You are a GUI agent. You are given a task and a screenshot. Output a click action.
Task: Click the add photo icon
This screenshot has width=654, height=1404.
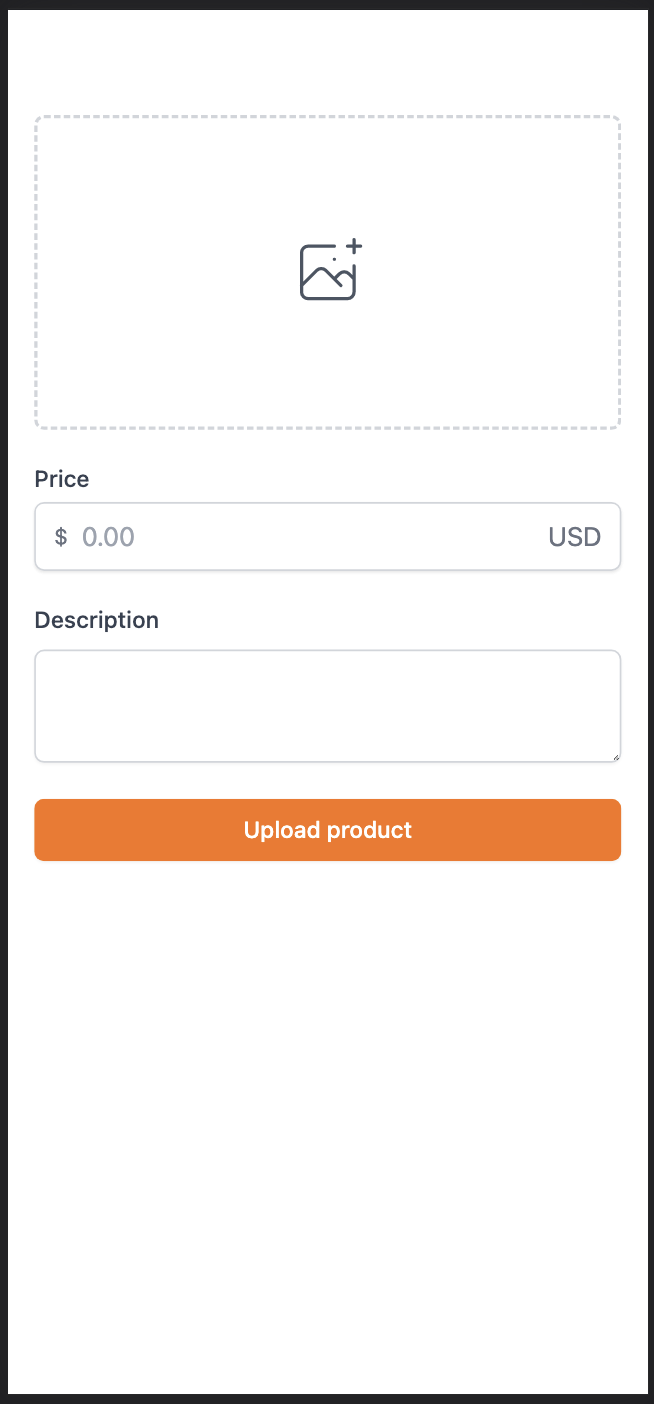click(329, 271)
